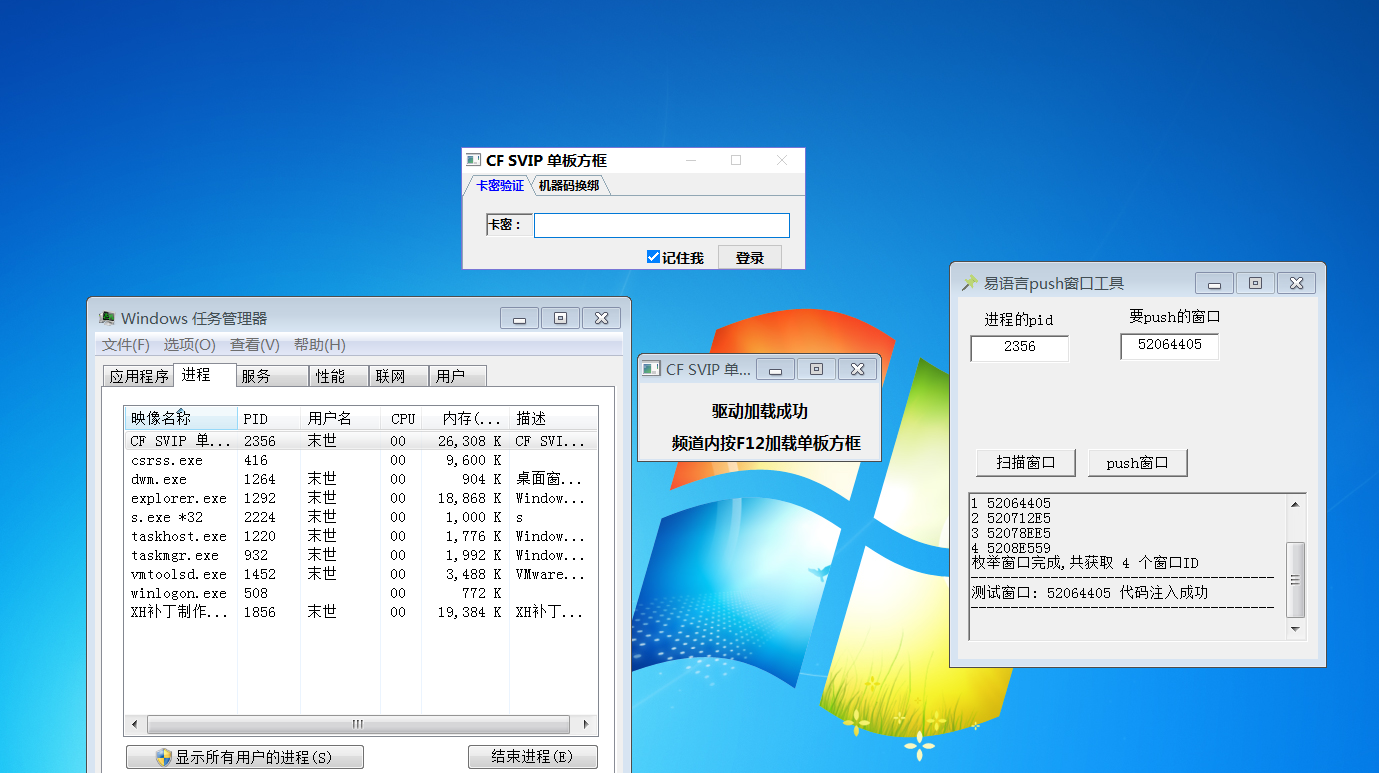Open the 性能 tab
The image size is (1379, 773).
tap(338, 377)
